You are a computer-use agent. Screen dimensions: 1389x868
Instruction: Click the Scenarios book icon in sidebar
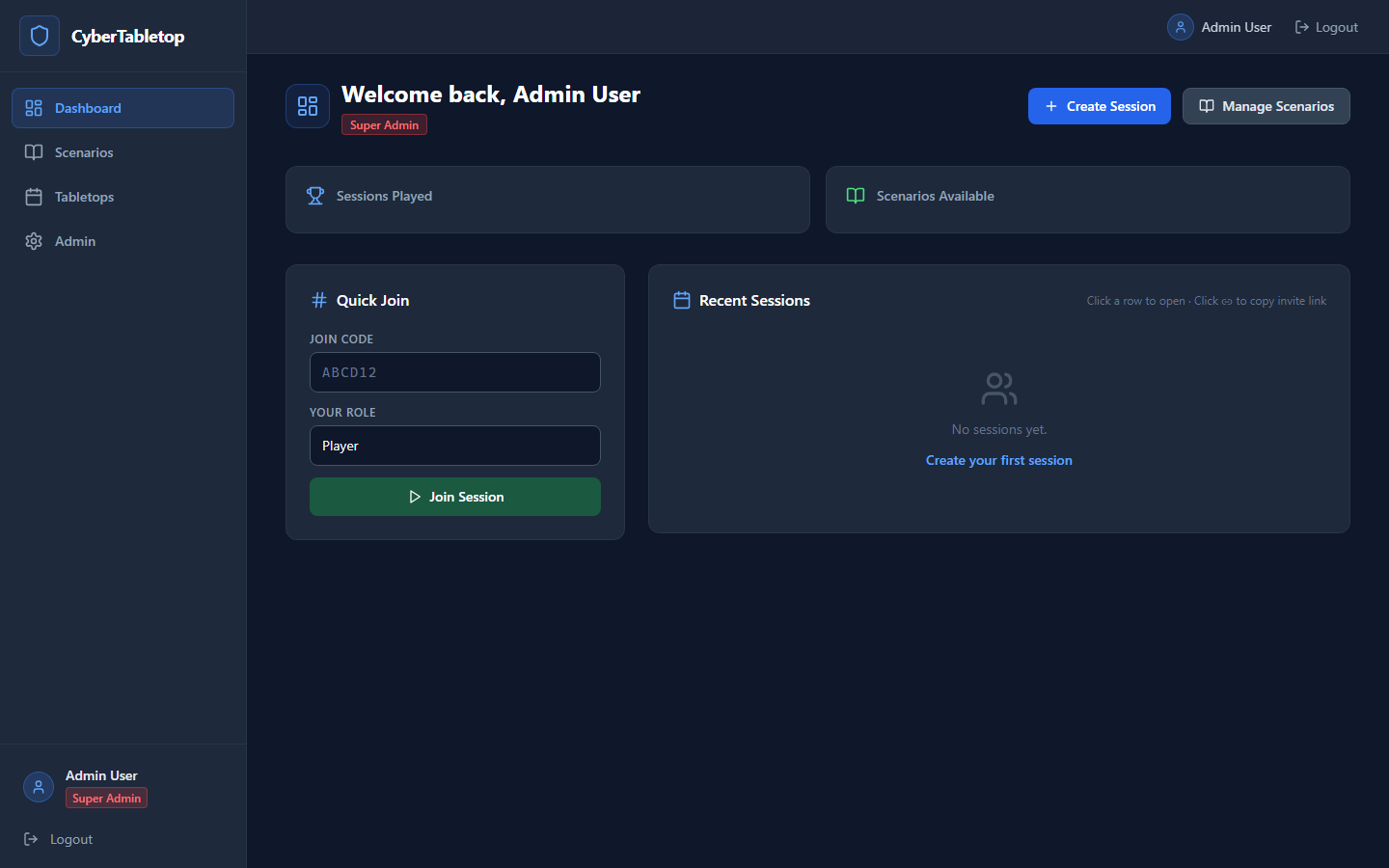34,152
